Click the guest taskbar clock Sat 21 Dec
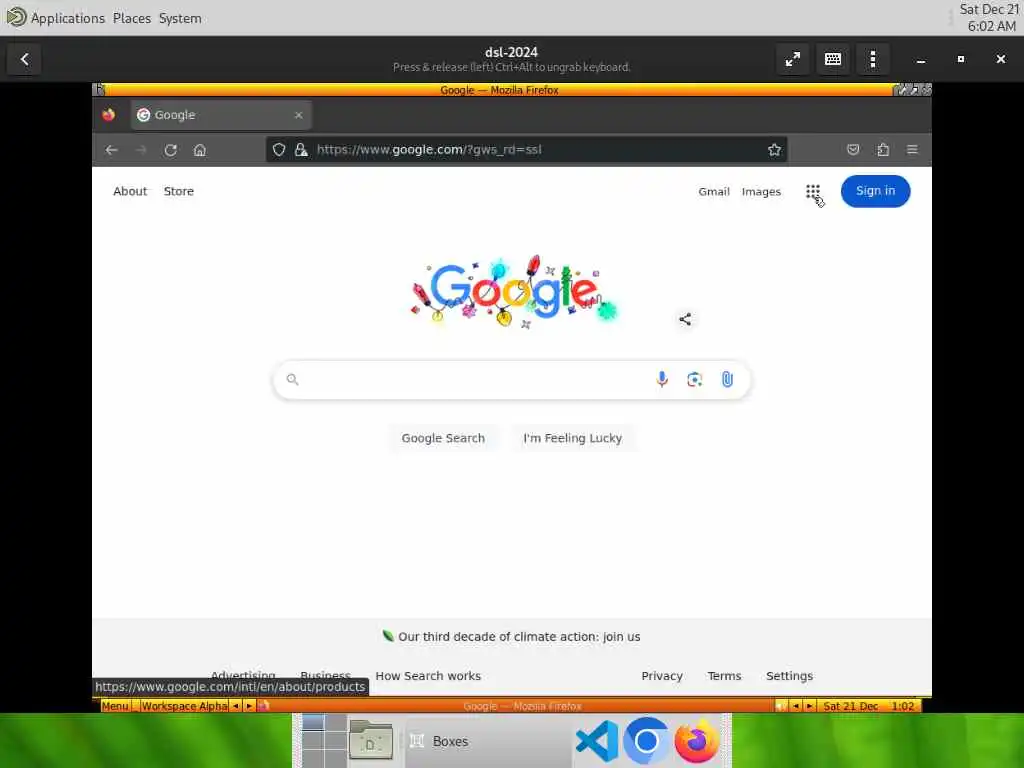This screenshot has height=768, width=1024. 869,706
